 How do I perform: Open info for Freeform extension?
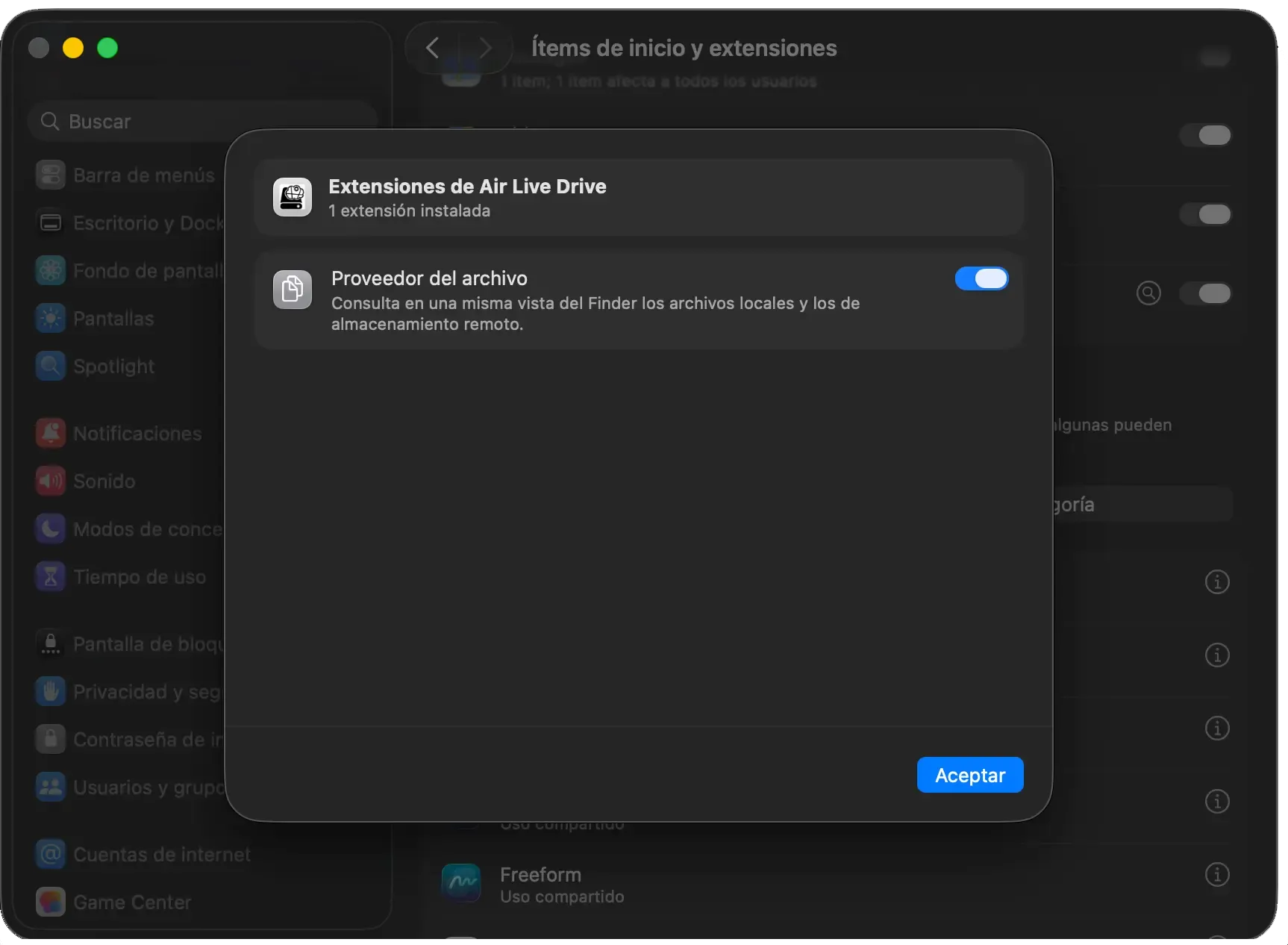[1217, 874]
